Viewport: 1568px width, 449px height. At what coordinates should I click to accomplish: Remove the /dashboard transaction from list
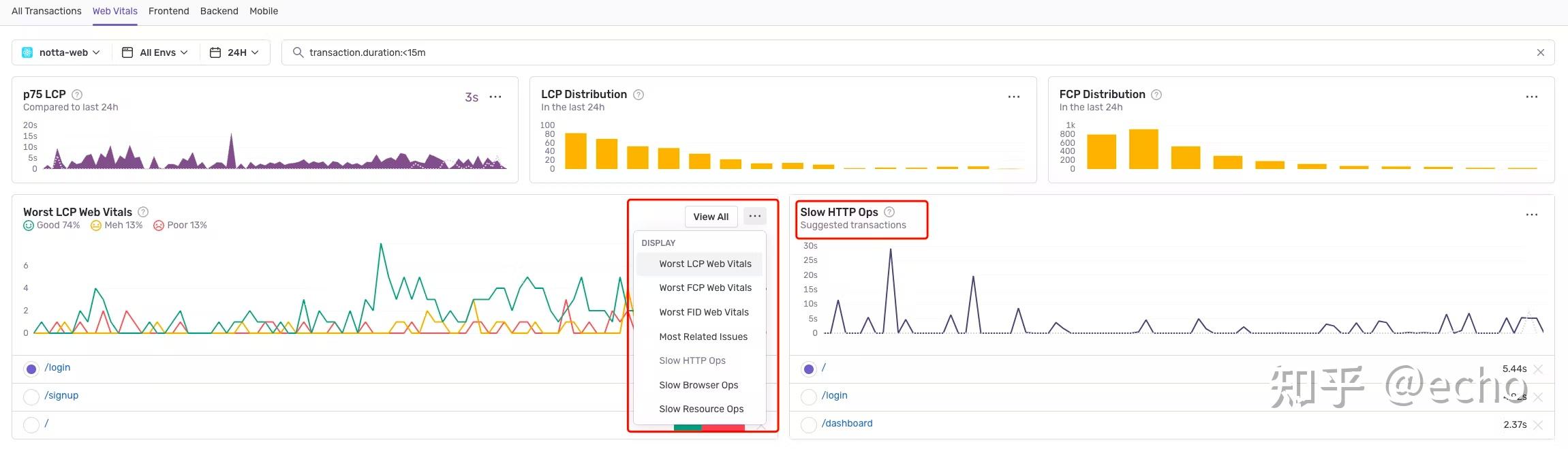click(1538, 424)
